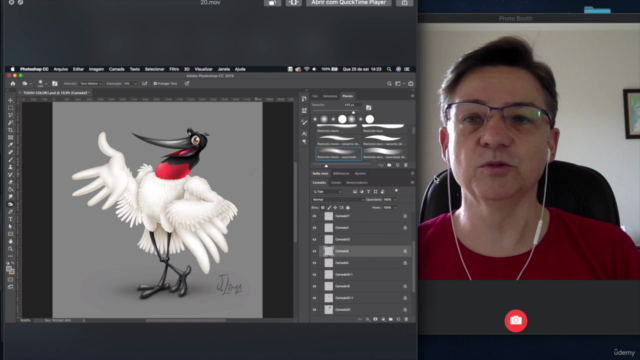Hide the Camada19-1 layer
This screenshot has height=360, width=640.
[314, 275]
